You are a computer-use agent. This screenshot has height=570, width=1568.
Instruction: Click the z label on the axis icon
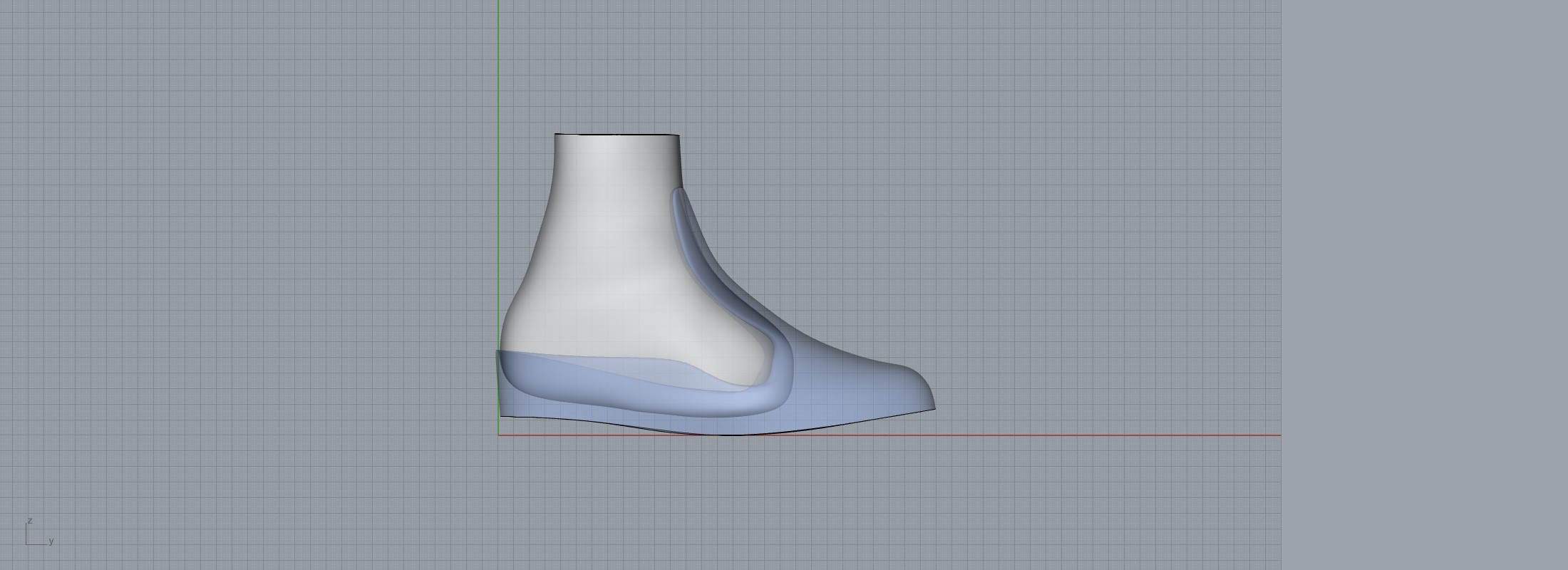(x=30, y=521)
